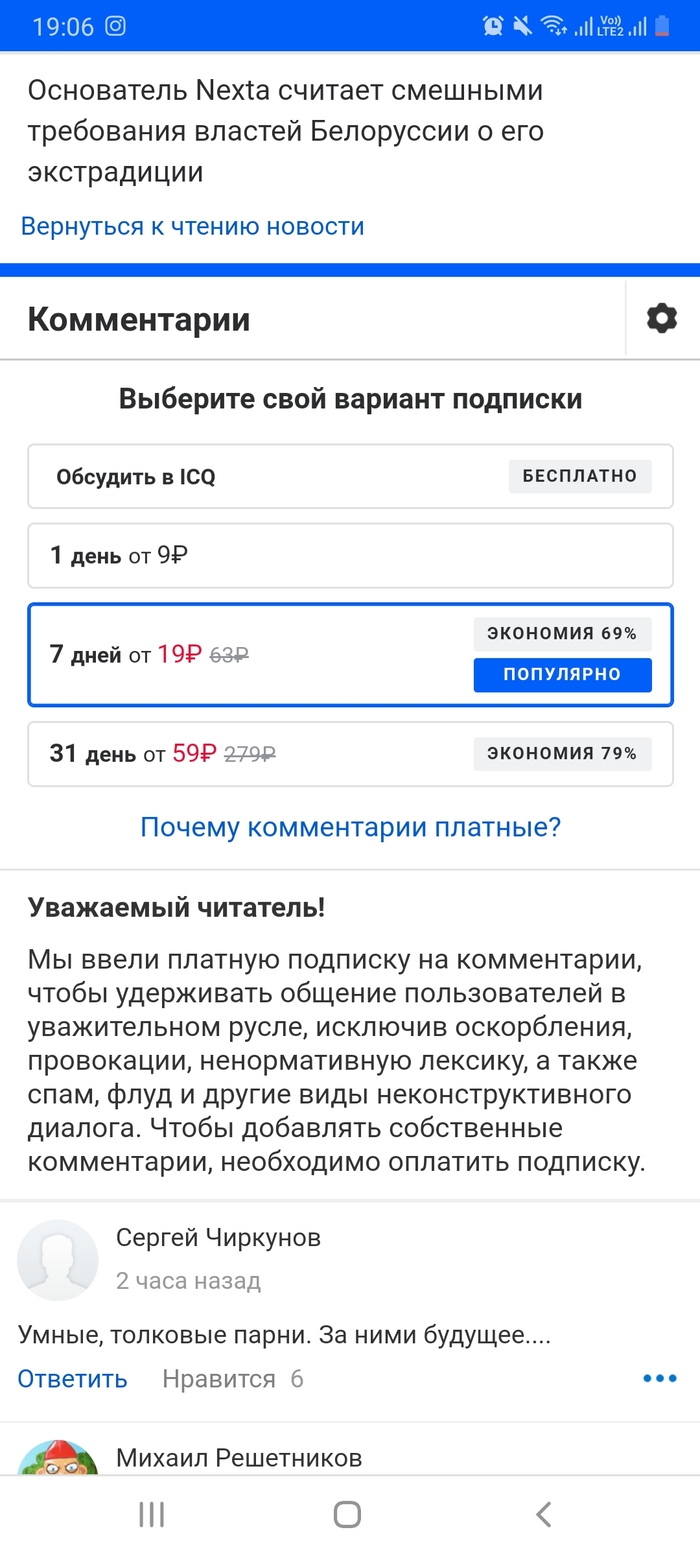Viewport: 700px width, 1556px height.
Task: Tap the Instagram icon in the status bar
Action: [115, 25]
